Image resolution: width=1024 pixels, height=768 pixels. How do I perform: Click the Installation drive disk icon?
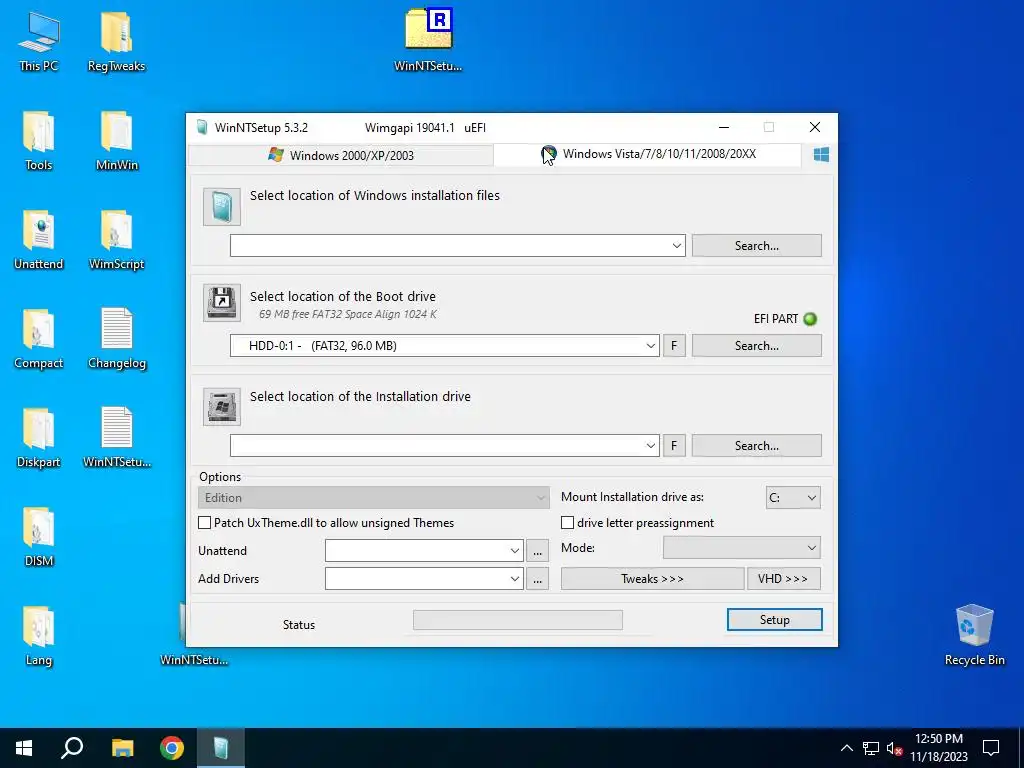click(x=221, y=406)
